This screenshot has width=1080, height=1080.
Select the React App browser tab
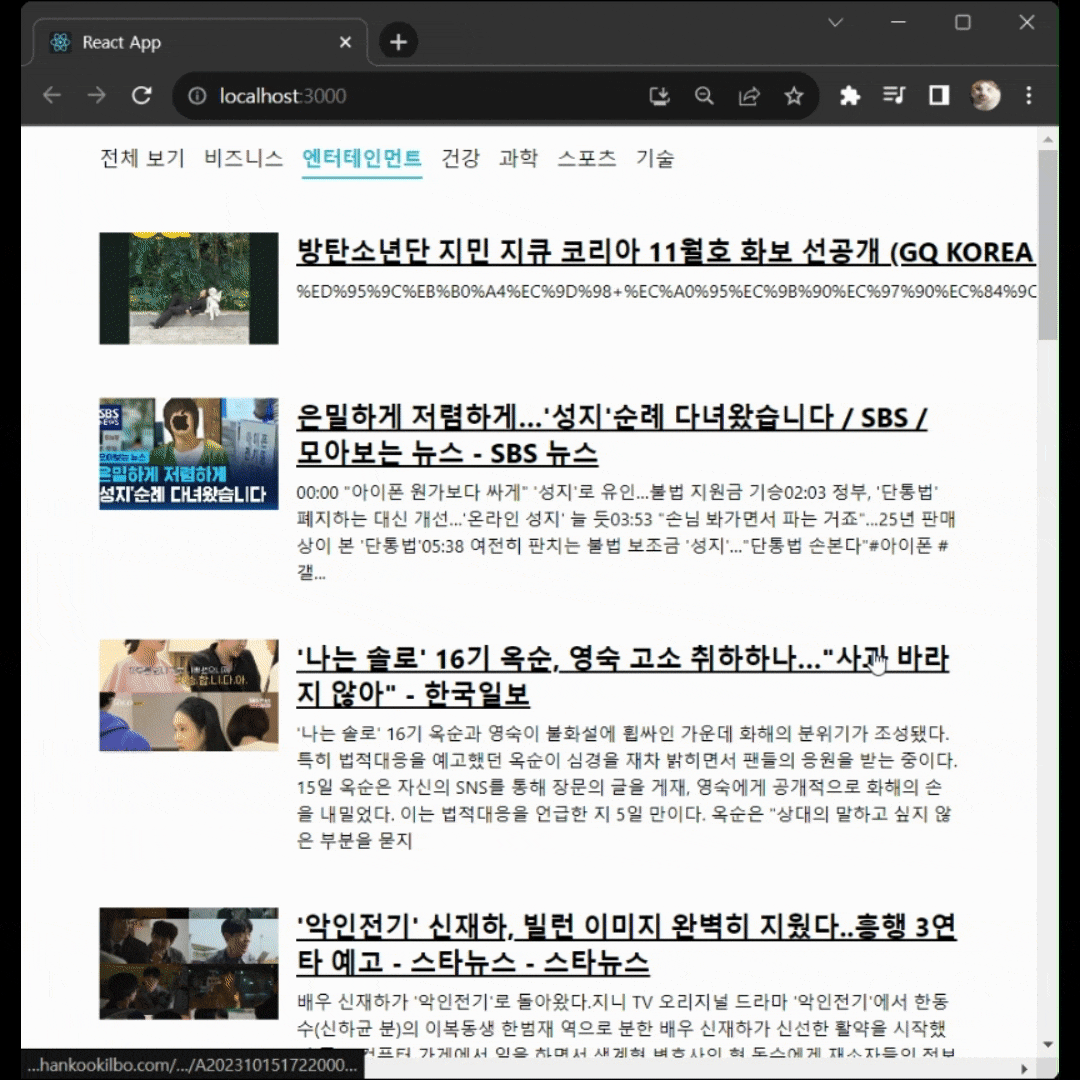click(200, 42)
